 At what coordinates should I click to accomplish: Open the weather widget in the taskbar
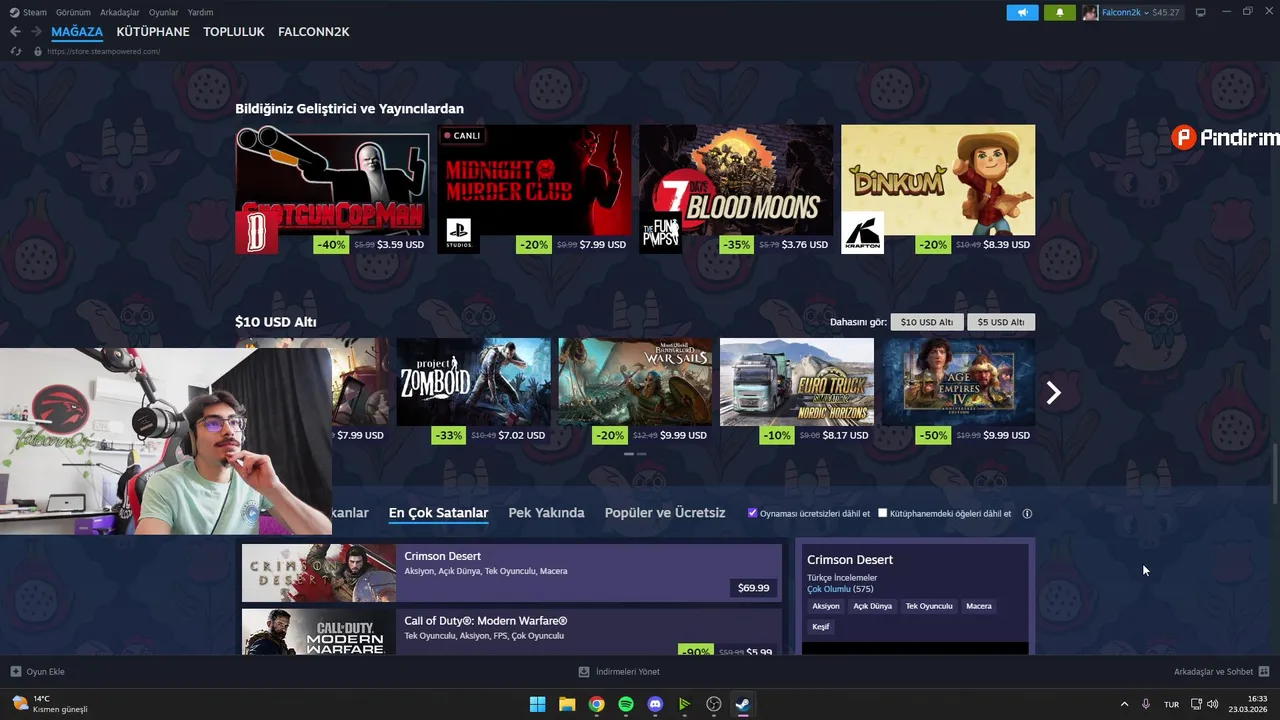[50, 704]
